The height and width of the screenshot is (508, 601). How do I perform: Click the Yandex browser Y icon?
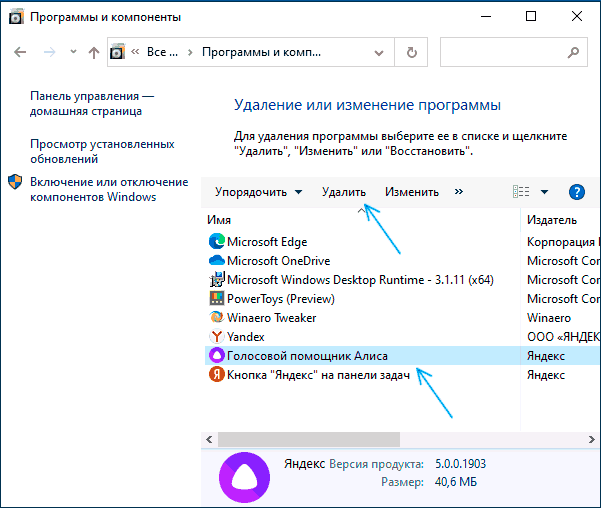pyautogui.click(x=217, y=337)
